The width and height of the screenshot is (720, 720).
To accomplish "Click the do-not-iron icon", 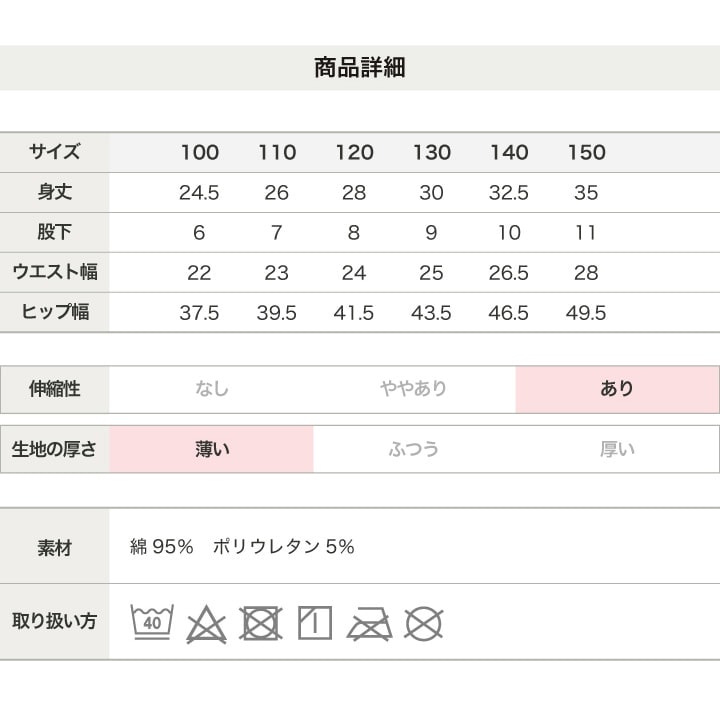I will (370, 624).
